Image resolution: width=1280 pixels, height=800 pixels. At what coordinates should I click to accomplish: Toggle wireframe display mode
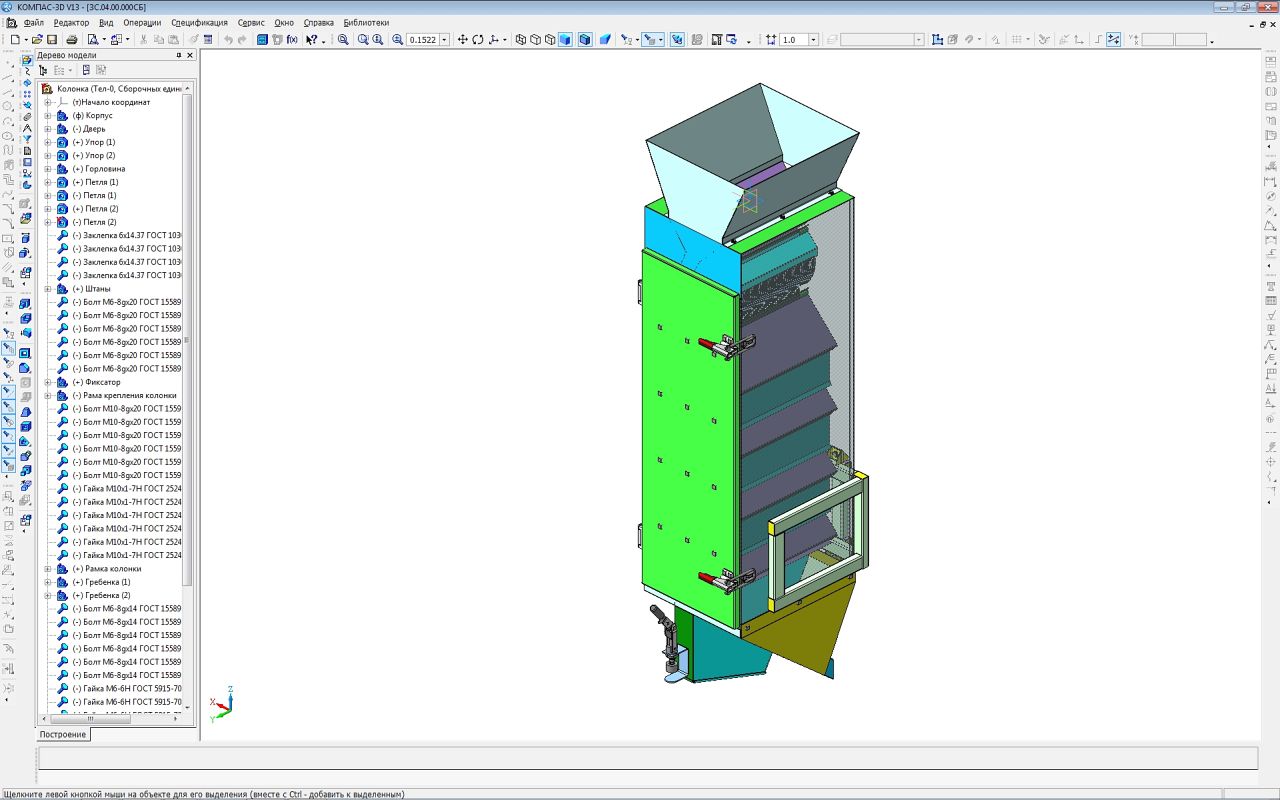coord(521,40)
